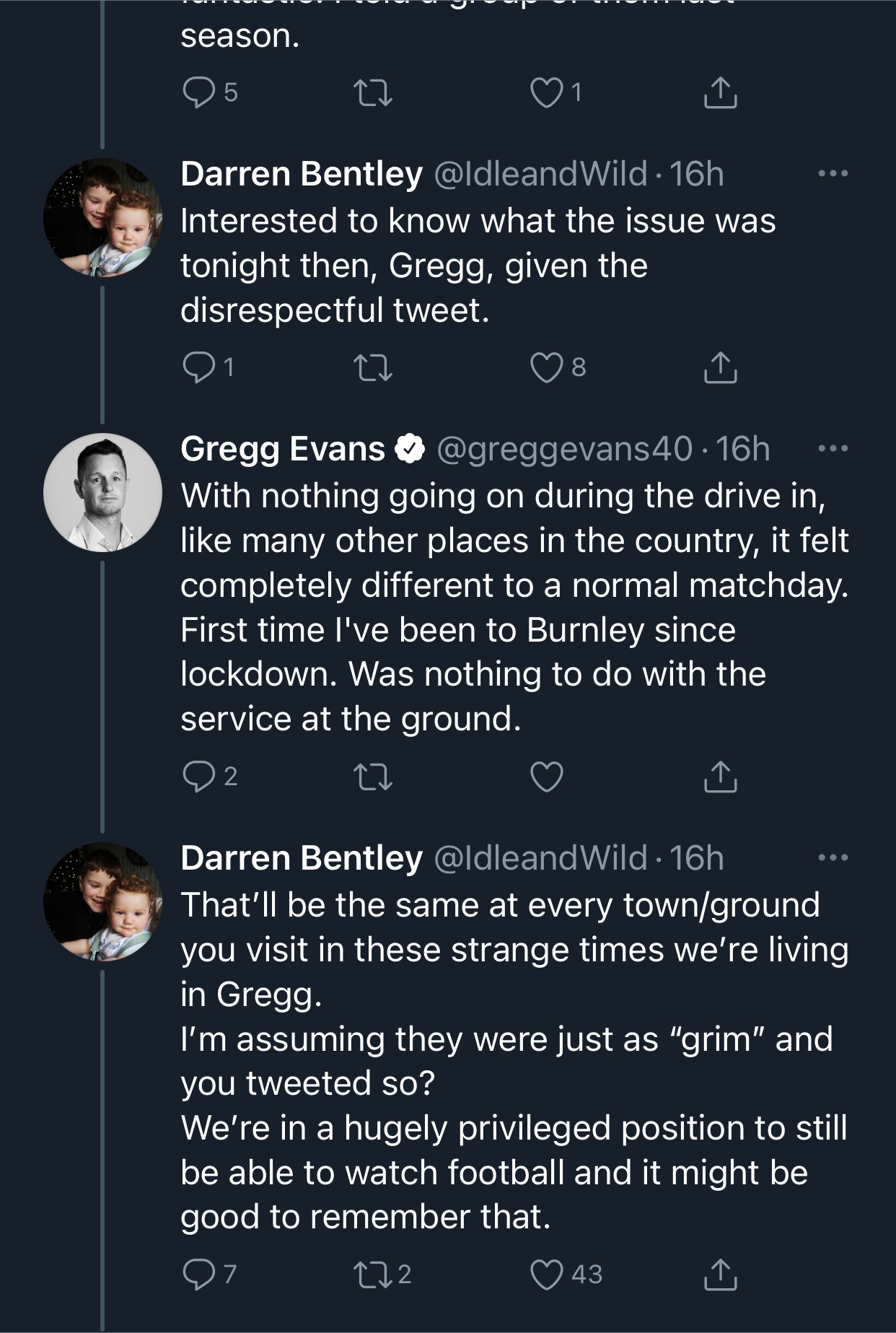Open more options on Darren's last tweet
This screenshot has height=1333, width=896.
click(x=833, y=858)
